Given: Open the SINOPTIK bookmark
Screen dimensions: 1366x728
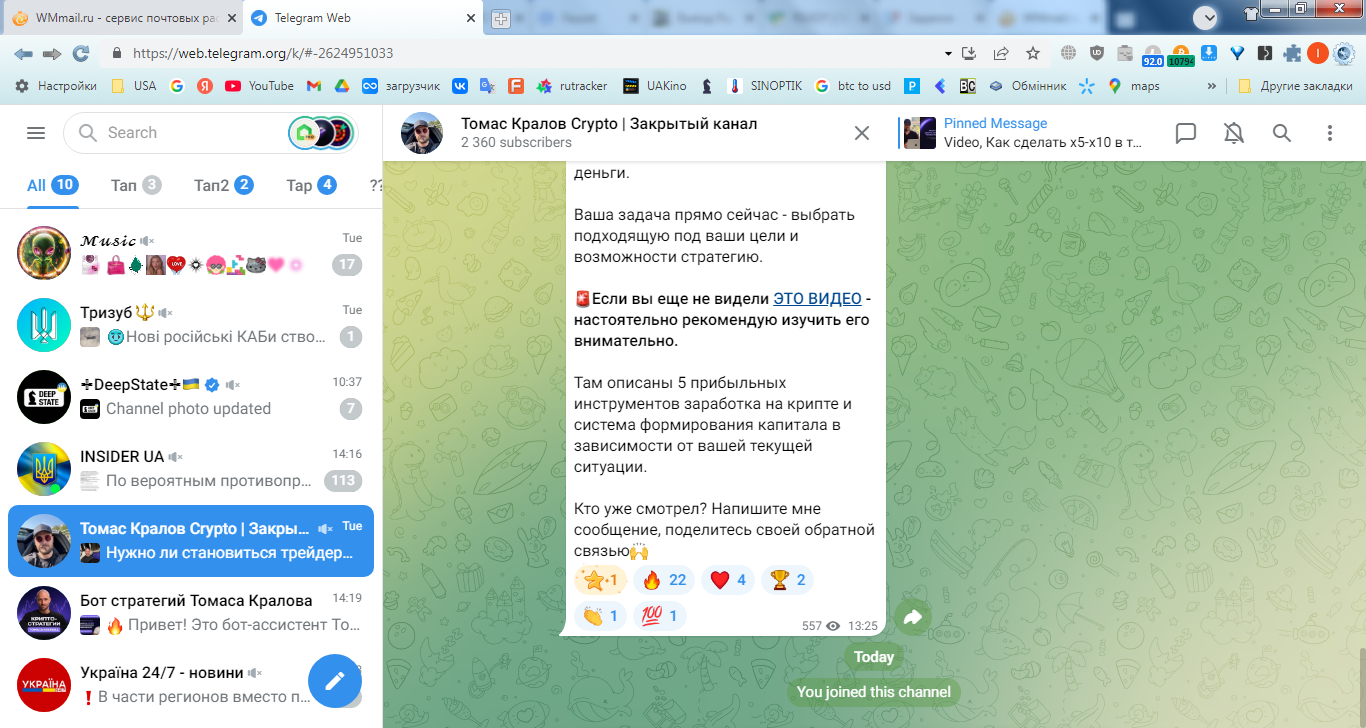Looking at the screenshot, I should tap(765, 86).
